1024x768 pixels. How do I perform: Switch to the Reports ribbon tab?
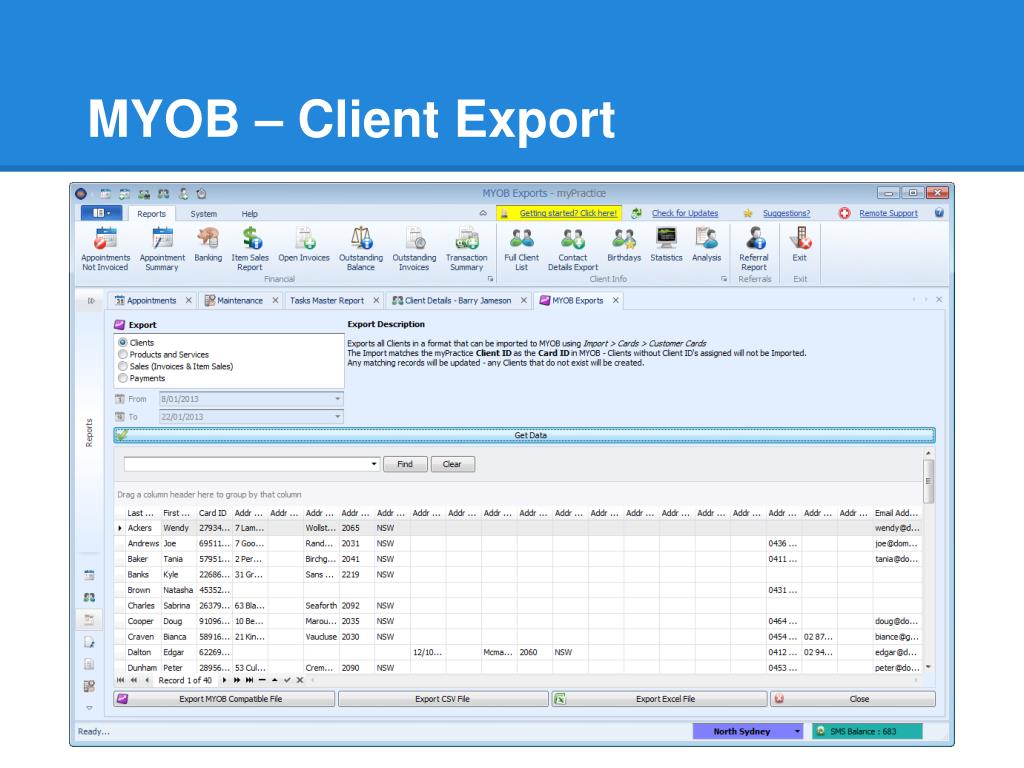click(x=152, y=214)
